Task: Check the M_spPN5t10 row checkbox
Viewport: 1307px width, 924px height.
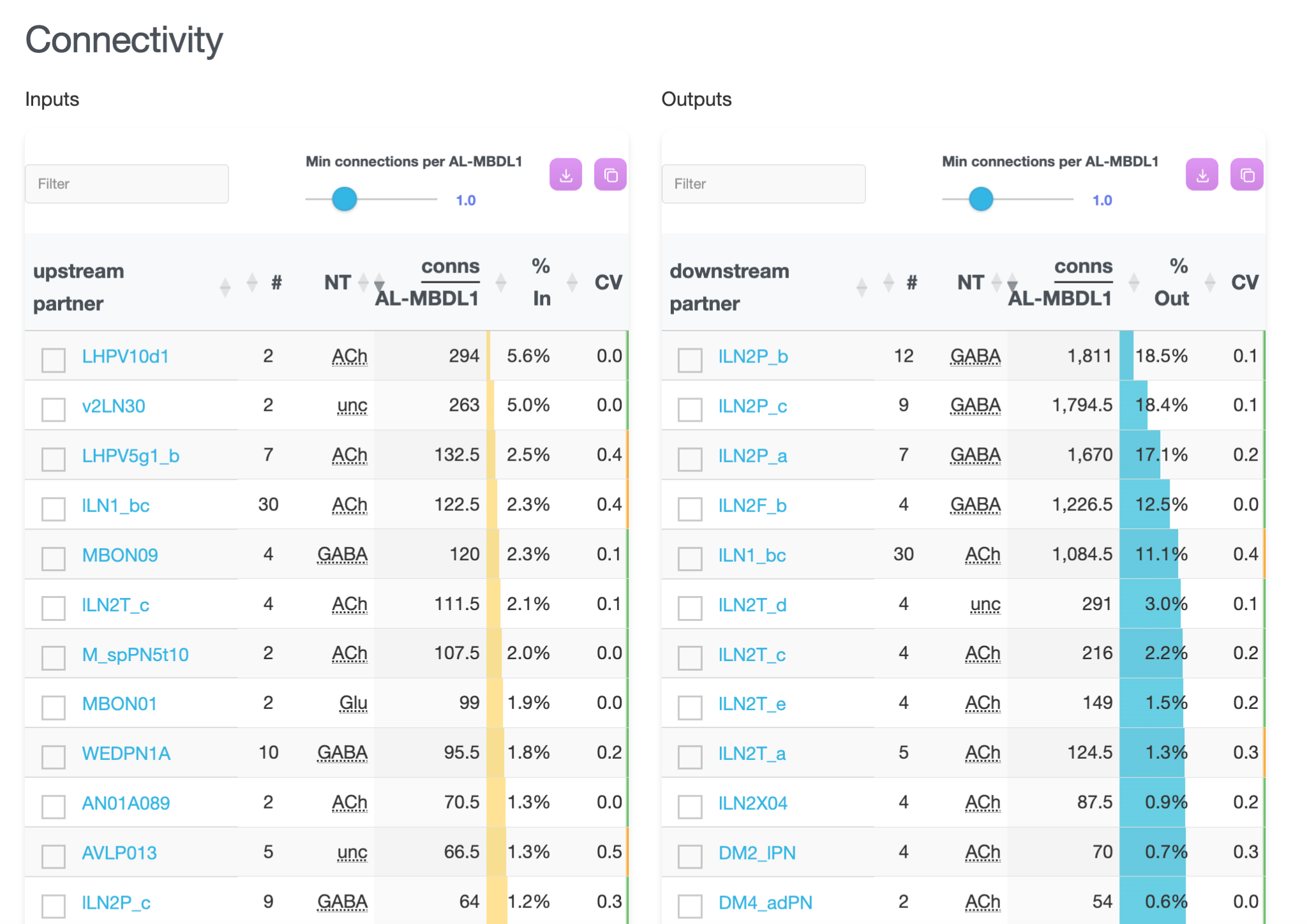Action: coord(54,658)
